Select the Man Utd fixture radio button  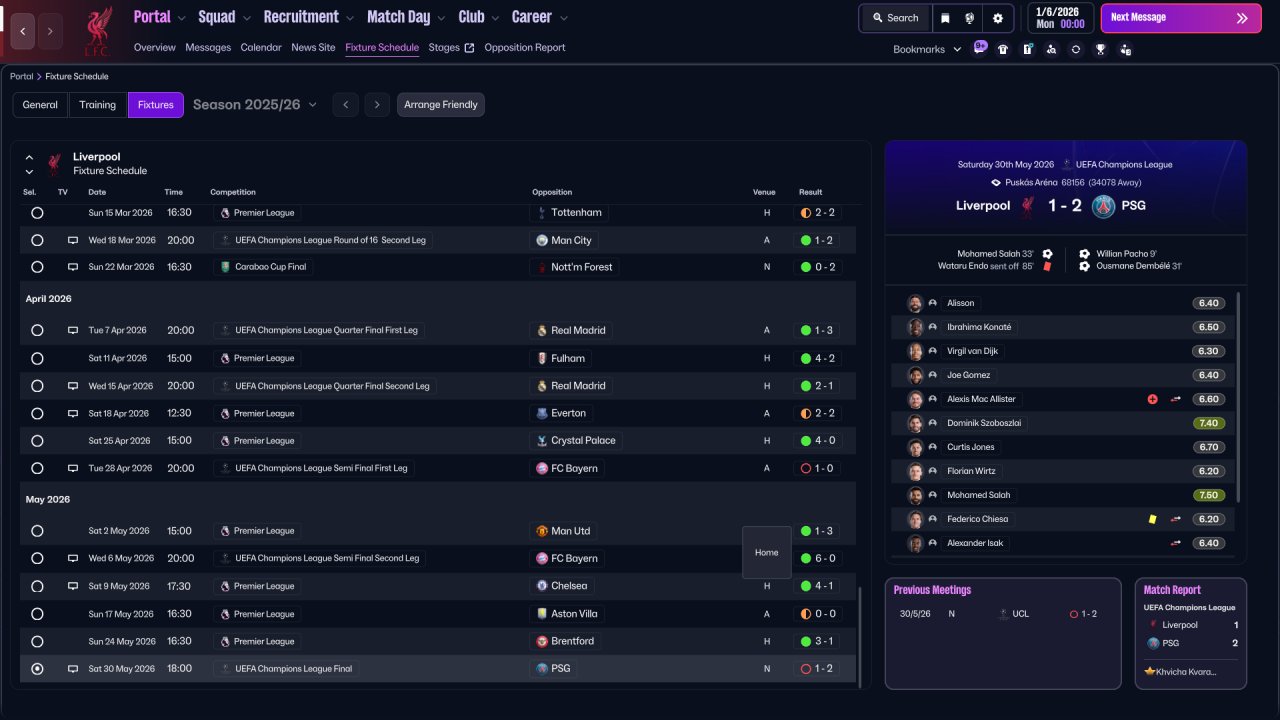coord(37,531)
